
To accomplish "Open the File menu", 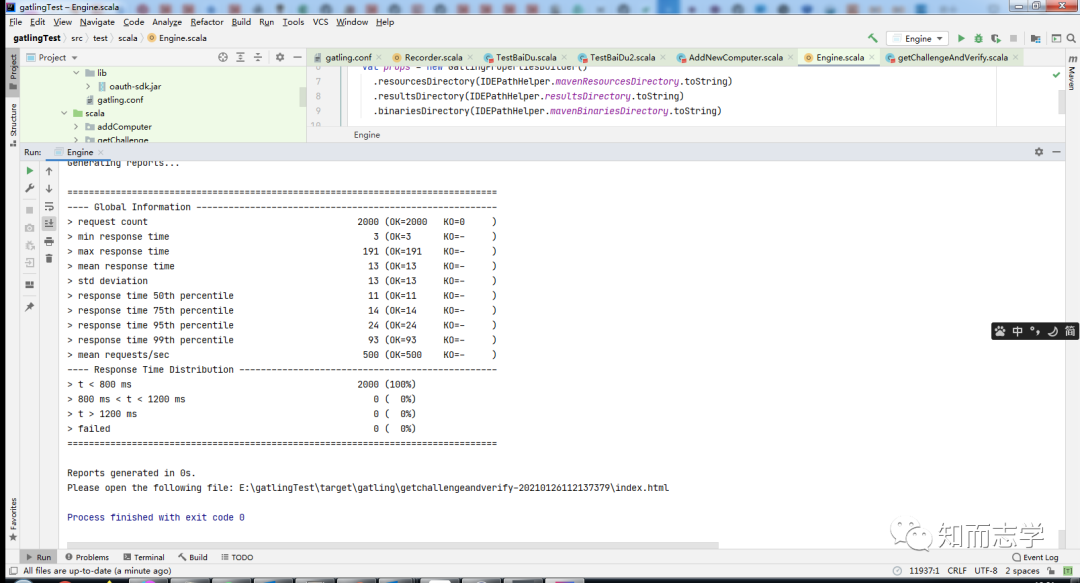I will coord(16,22).
